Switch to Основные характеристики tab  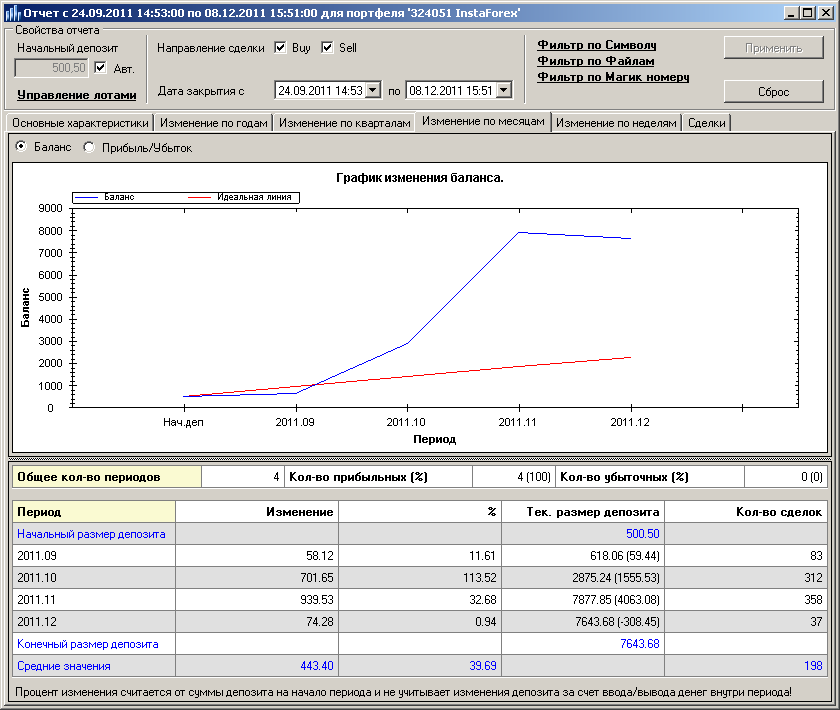pyautogui.click(x=80, y=123)
